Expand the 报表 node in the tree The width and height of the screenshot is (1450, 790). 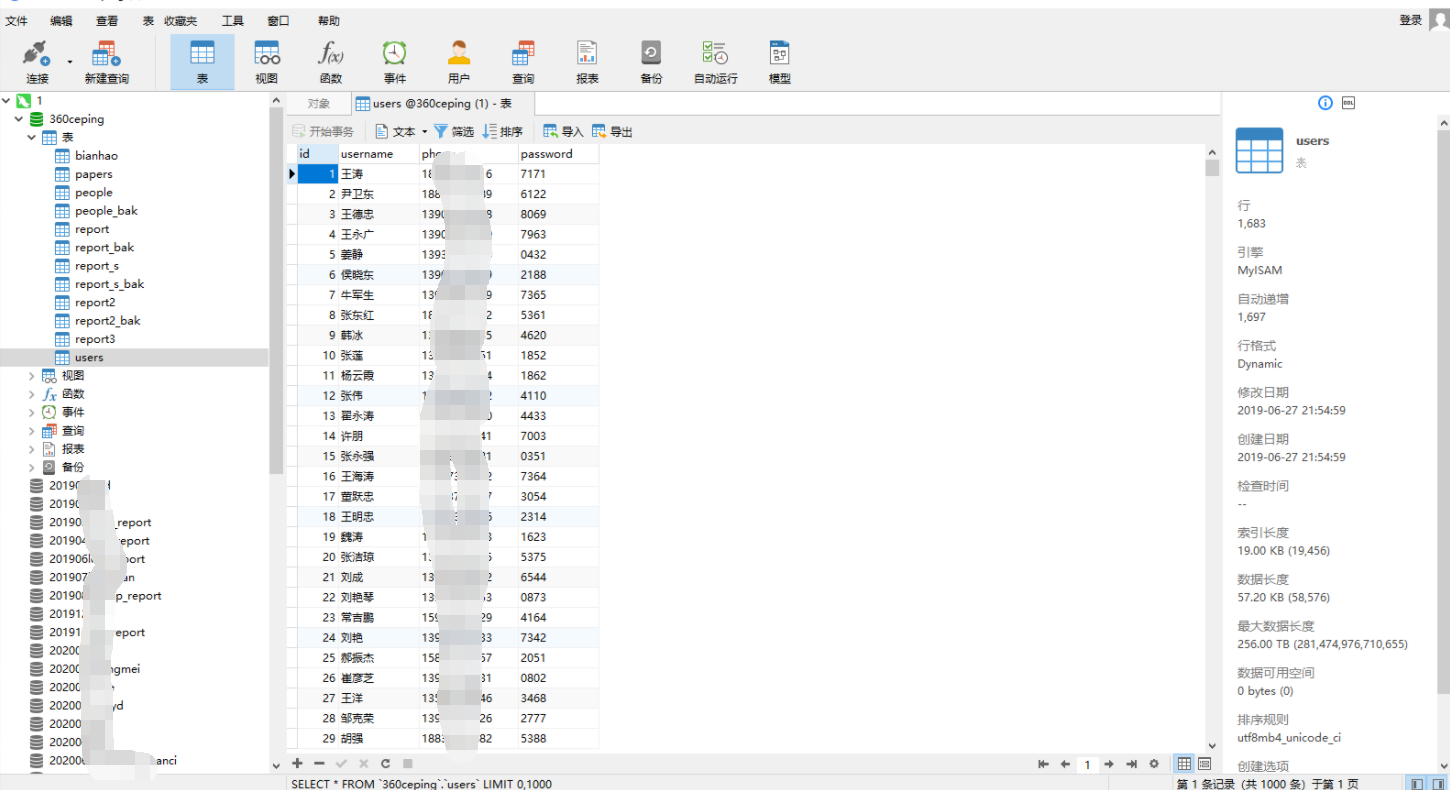point(31,449)
